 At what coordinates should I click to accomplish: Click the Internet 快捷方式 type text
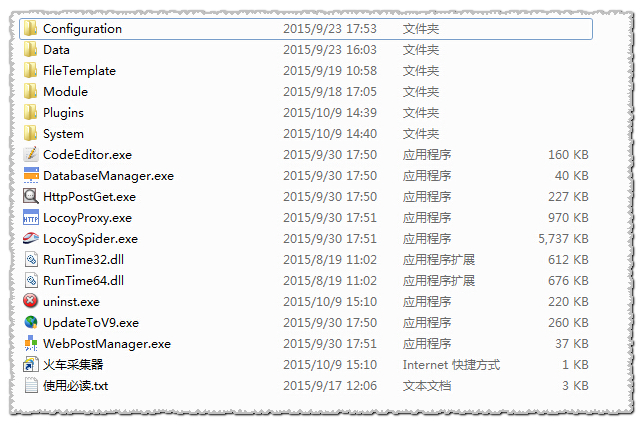point(451,365)
